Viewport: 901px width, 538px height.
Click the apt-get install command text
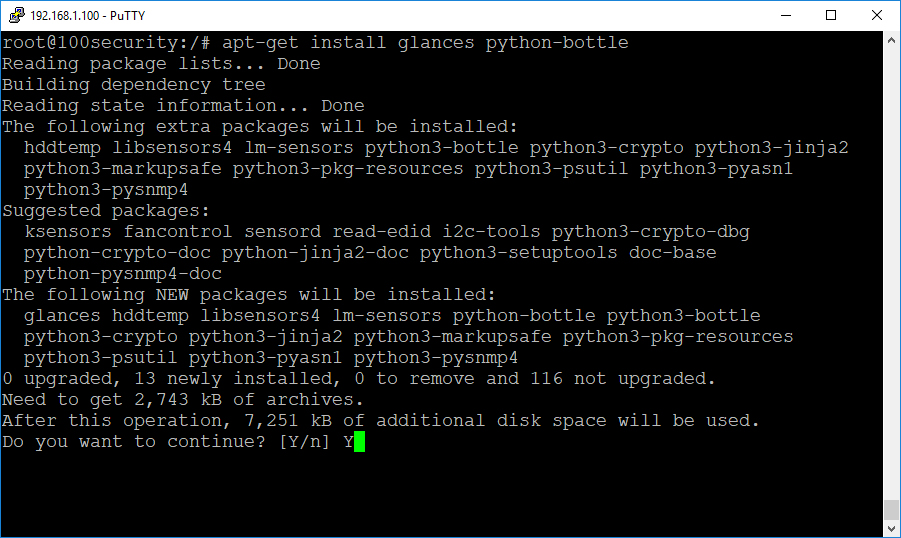[425, 43]
